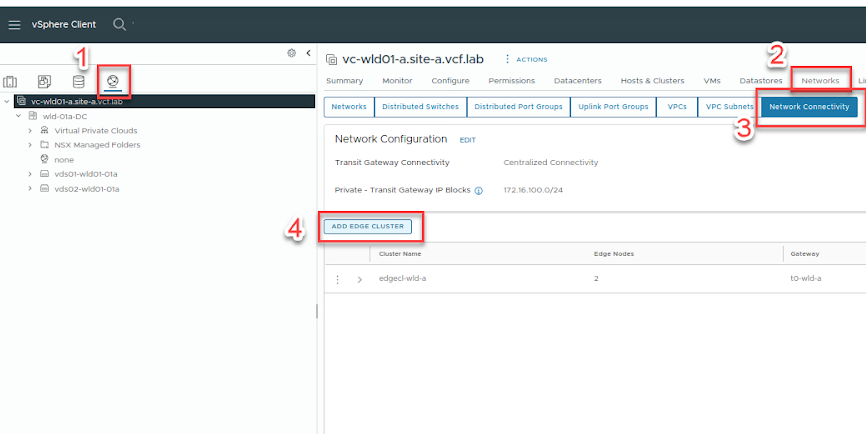
Task: Switch to the VMs tab
Action: [712, 81]
